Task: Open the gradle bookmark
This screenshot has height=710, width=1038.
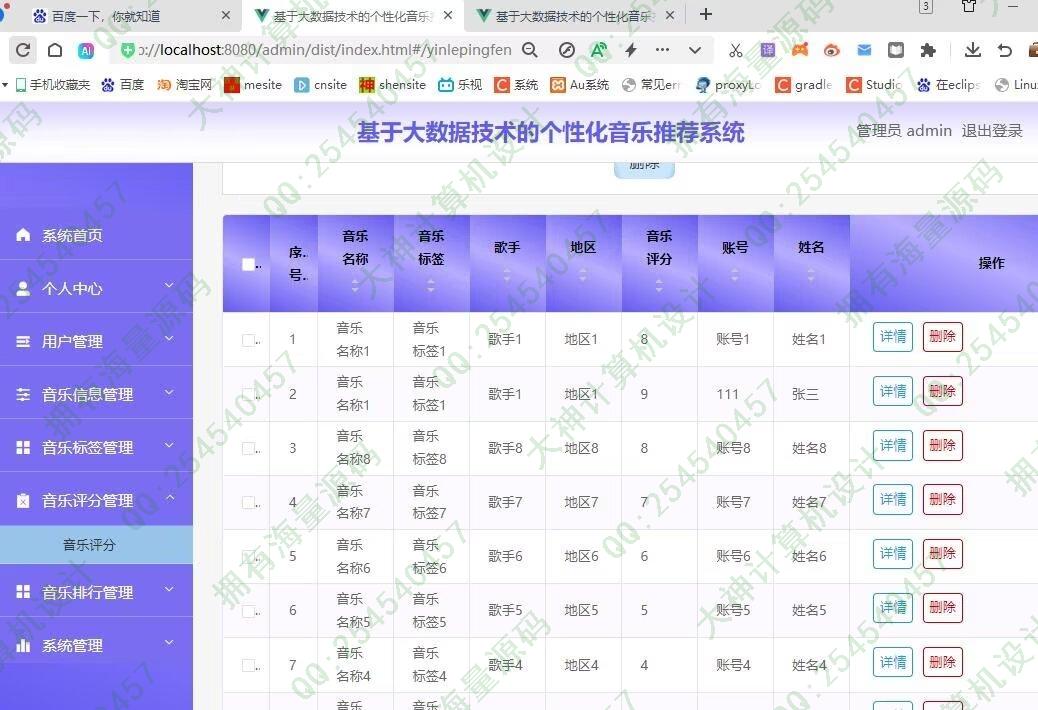Action: 804,85
